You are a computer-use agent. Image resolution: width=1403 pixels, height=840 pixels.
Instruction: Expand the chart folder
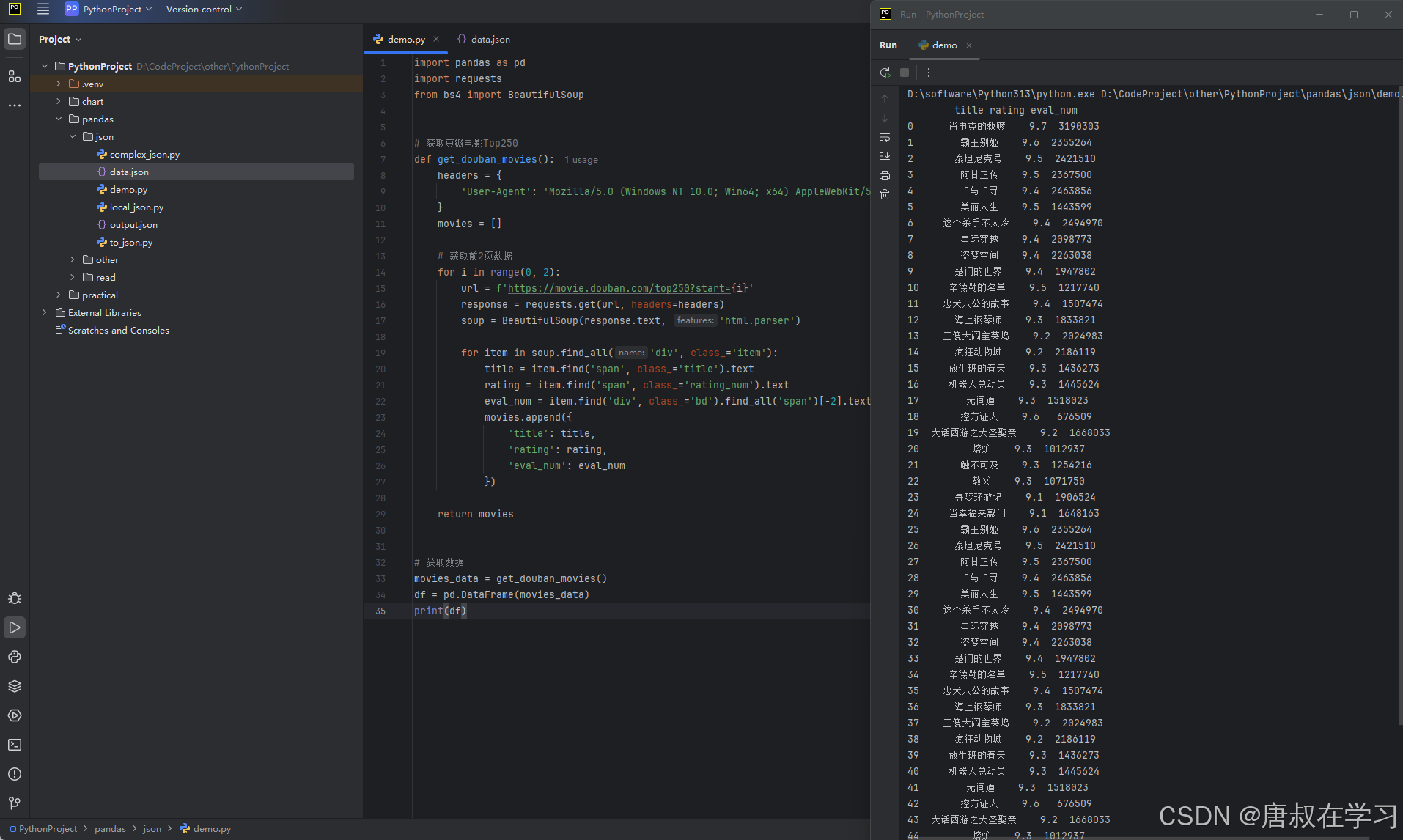click(x=59, y=101)
